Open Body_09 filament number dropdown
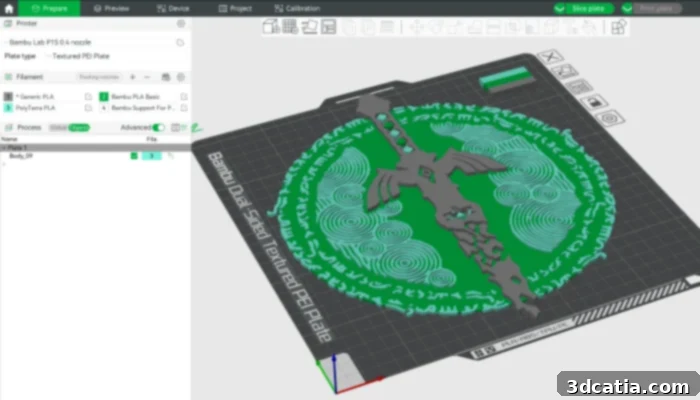 click(152, 156)
